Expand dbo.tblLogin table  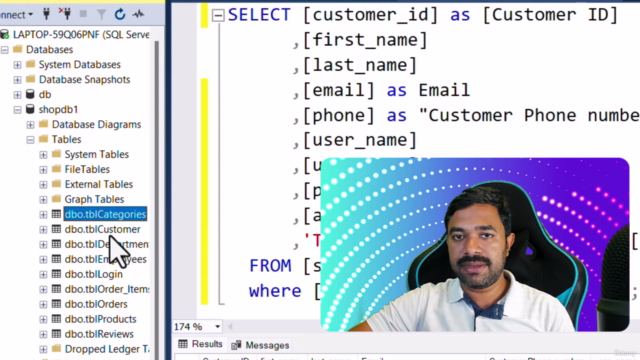point(43,274)
